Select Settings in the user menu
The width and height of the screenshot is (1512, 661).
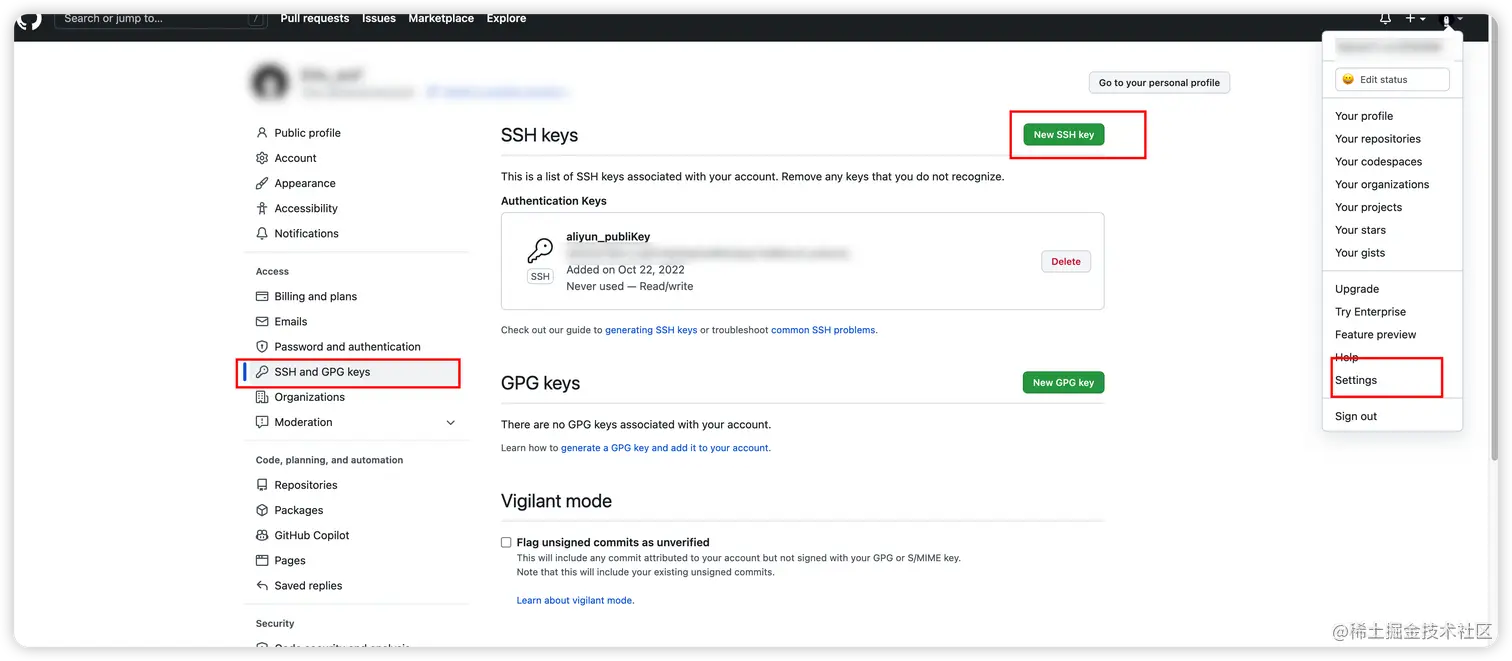click(x=1356, y=380)
